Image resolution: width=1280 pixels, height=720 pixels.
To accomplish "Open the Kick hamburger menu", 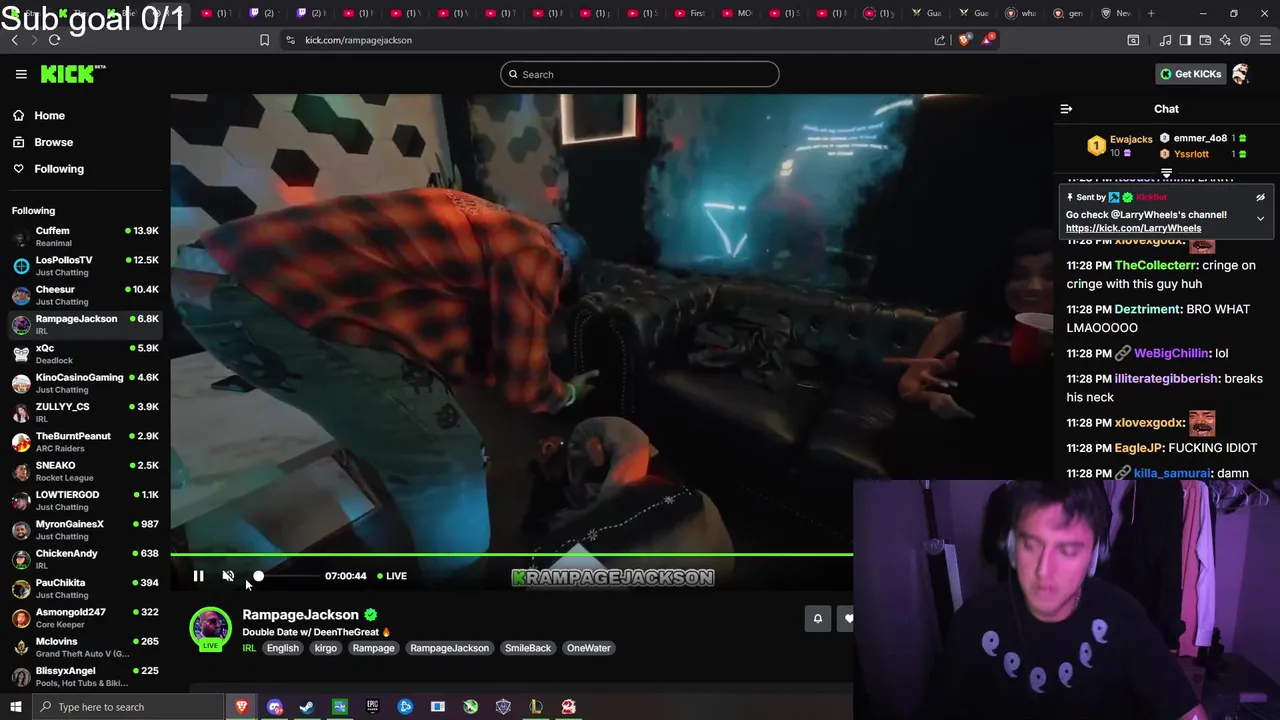I will point(21,74).
